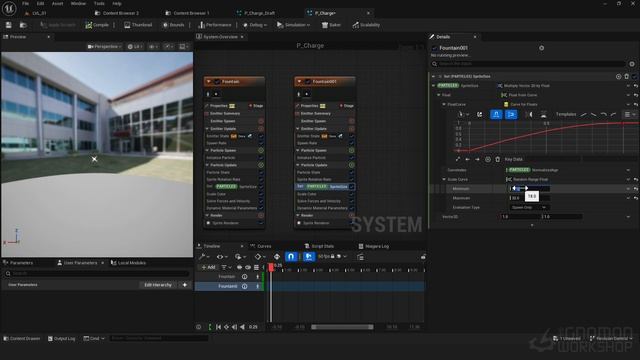Collapse the Fountain emitter node arrow
The image size is (640, 360).
(x=209, y=82)
